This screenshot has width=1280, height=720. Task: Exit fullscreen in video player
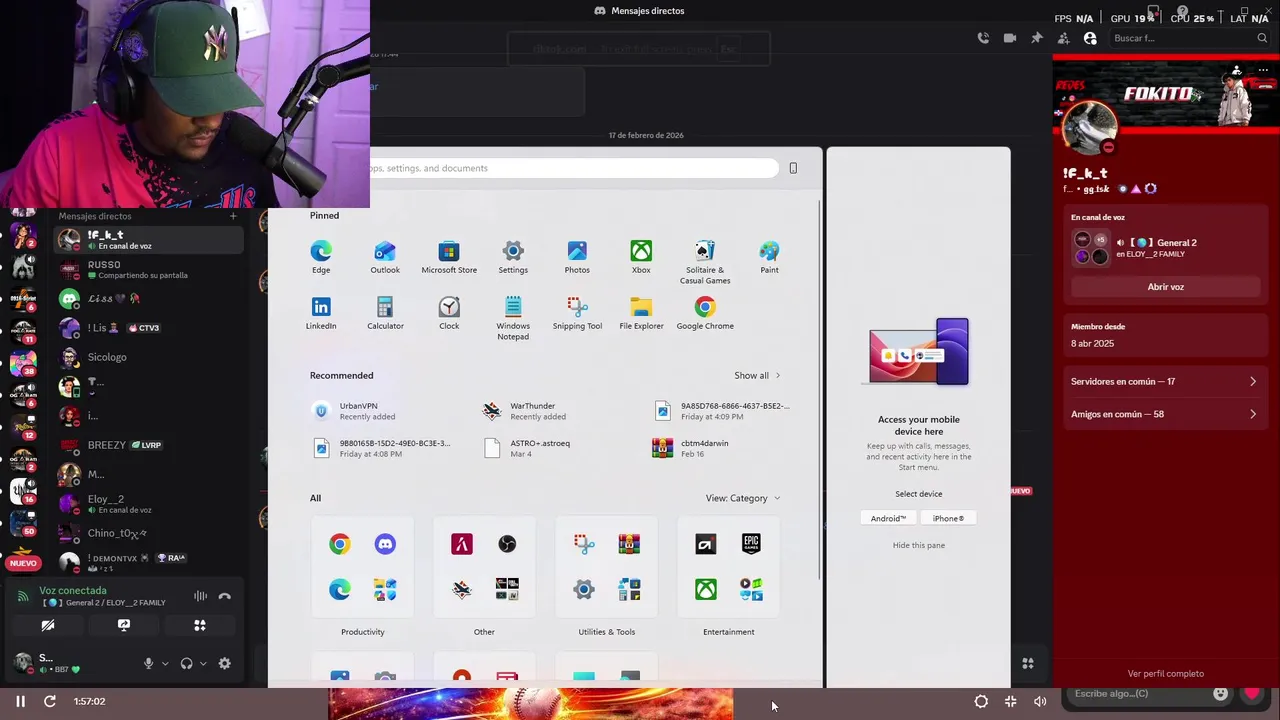(1010, 701)
